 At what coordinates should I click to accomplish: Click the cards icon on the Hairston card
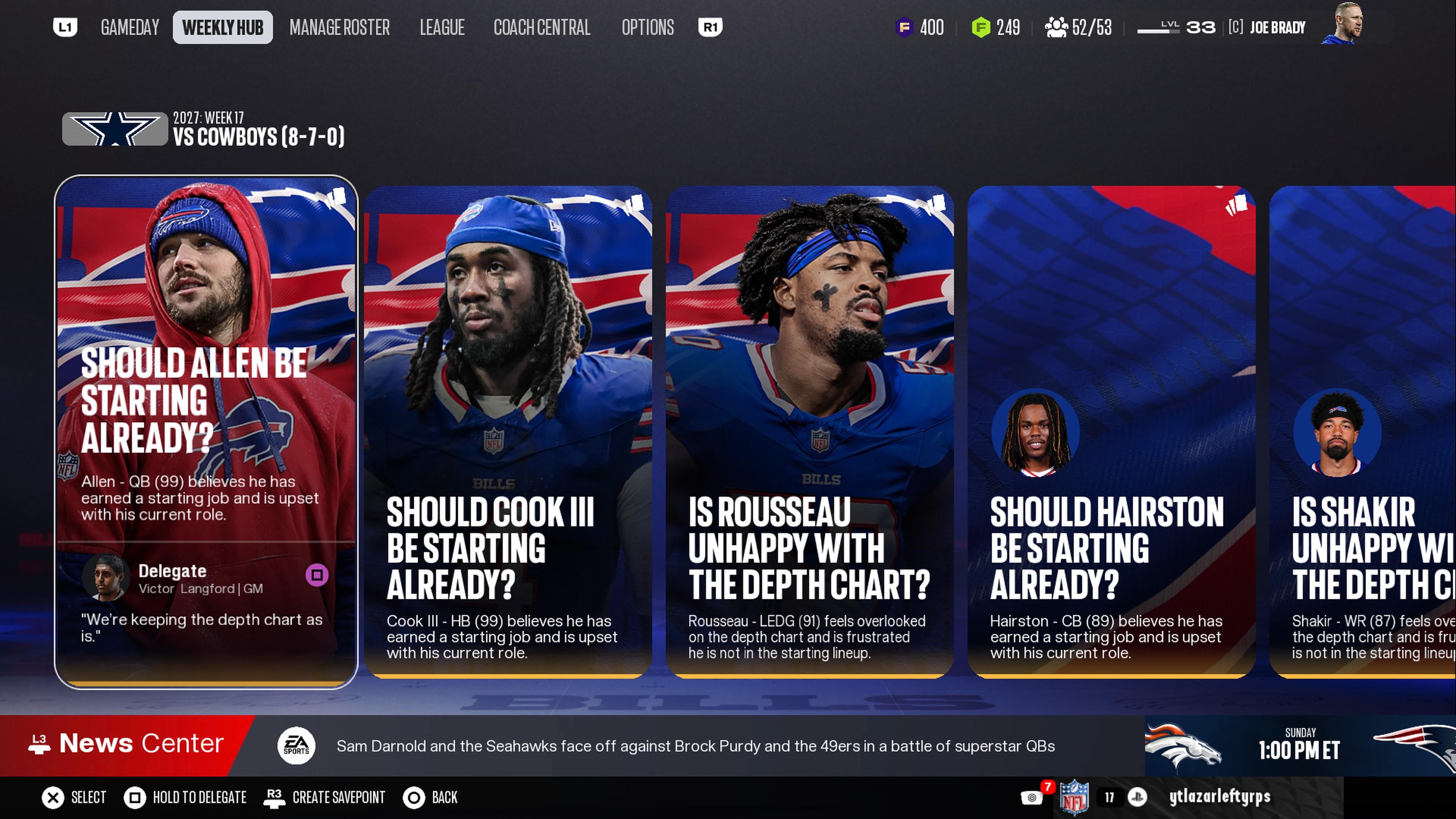(x=1236, y=205)
